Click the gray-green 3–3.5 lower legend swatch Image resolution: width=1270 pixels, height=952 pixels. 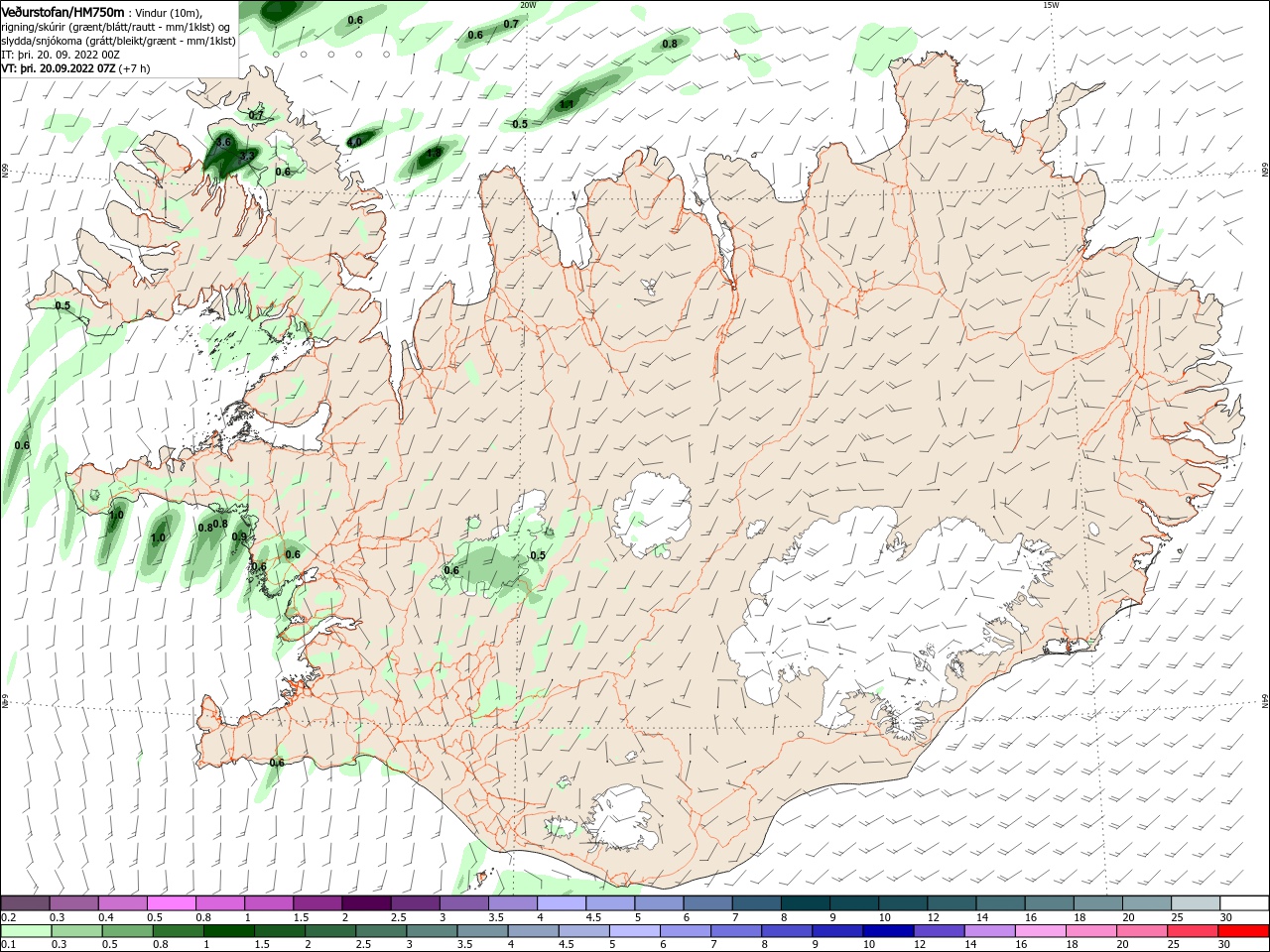(x=431, y=931)
